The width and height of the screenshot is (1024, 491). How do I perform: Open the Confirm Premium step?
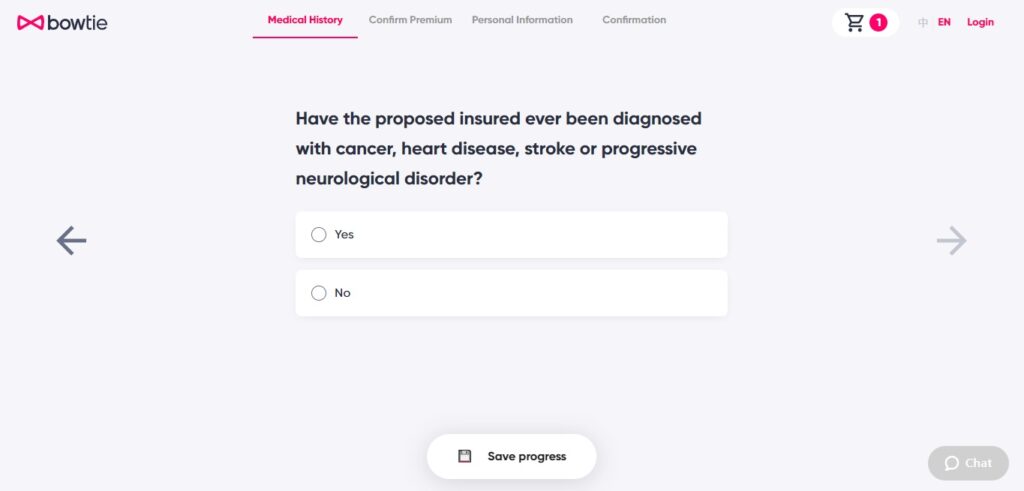click(410, 20)
